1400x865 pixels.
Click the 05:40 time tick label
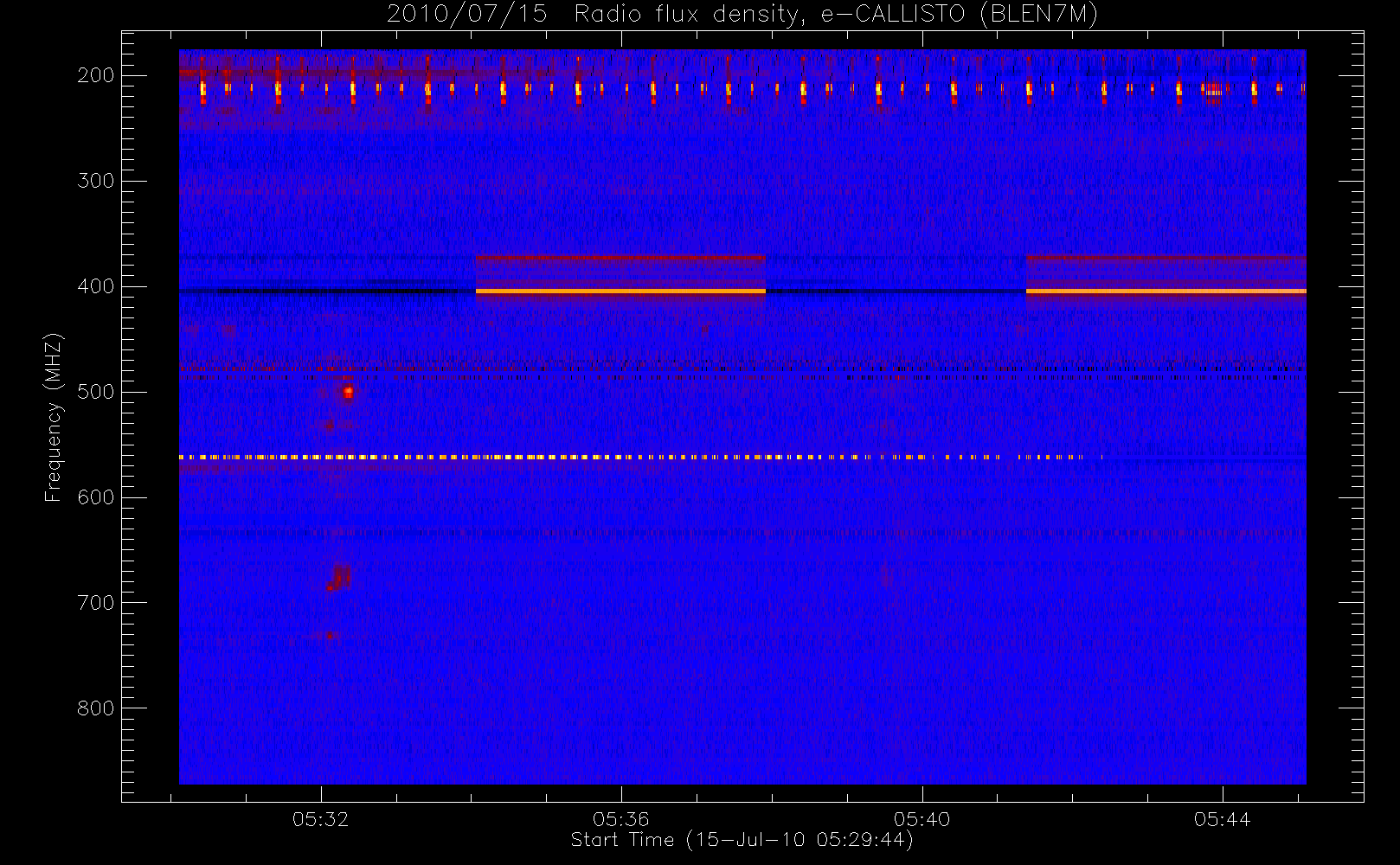(x=922, y=819)
